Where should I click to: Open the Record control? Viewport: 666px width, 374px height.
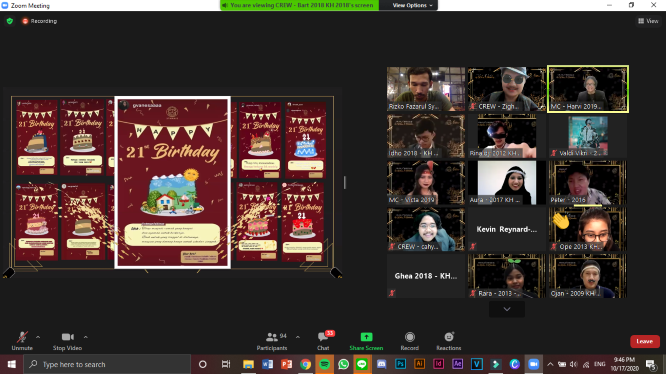pos(409,341)
